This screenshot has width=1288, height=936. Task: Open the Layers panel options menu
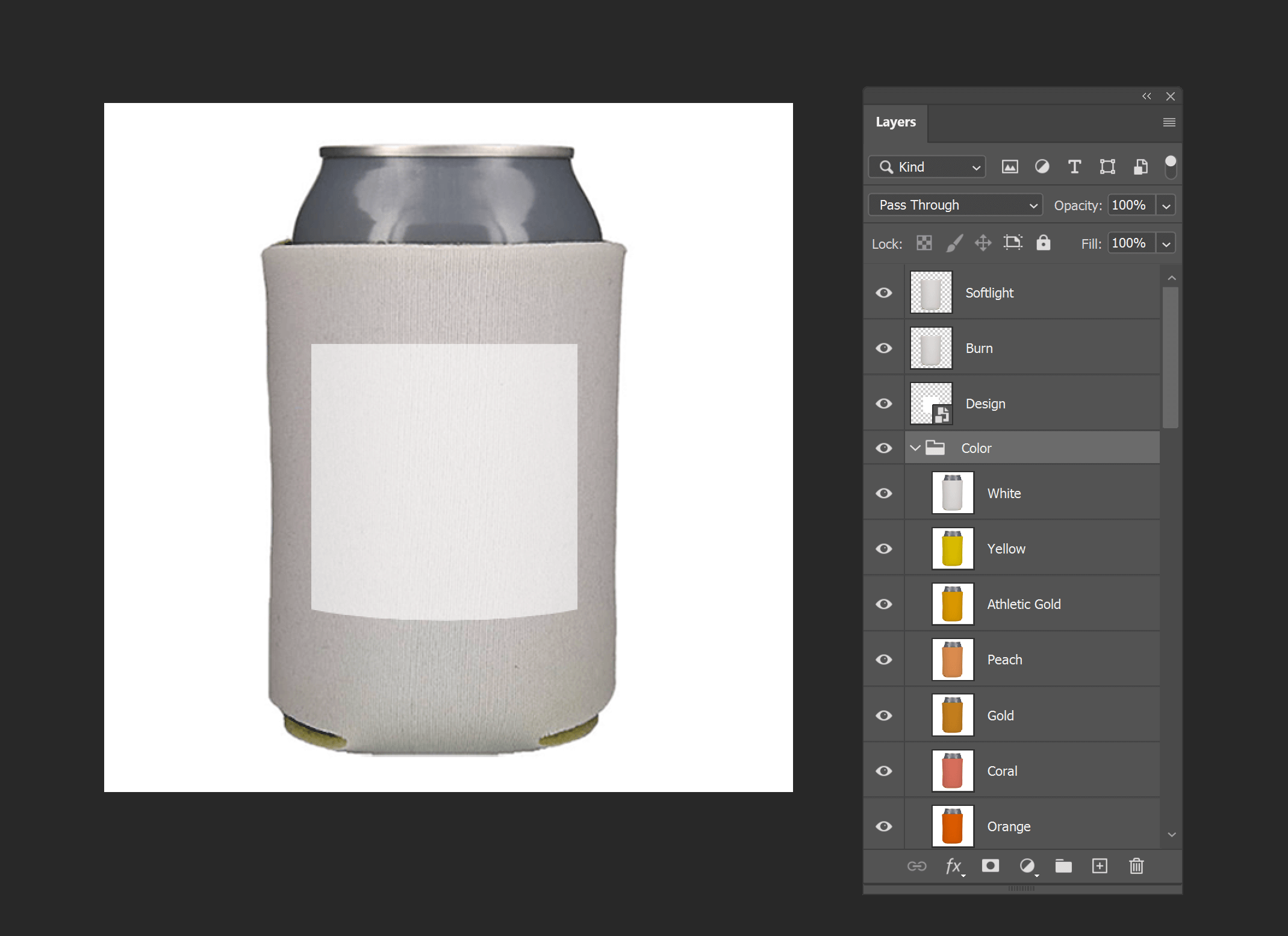click(x=1169, y=122)
